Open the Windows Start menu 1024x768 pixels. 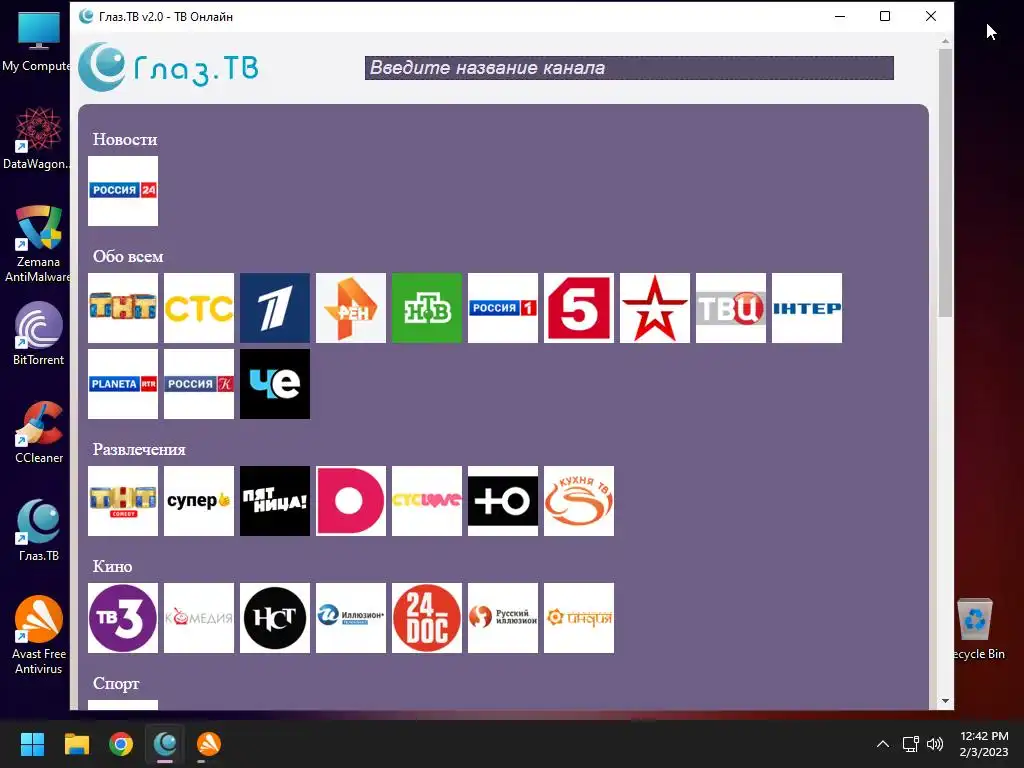pos(32,744)
